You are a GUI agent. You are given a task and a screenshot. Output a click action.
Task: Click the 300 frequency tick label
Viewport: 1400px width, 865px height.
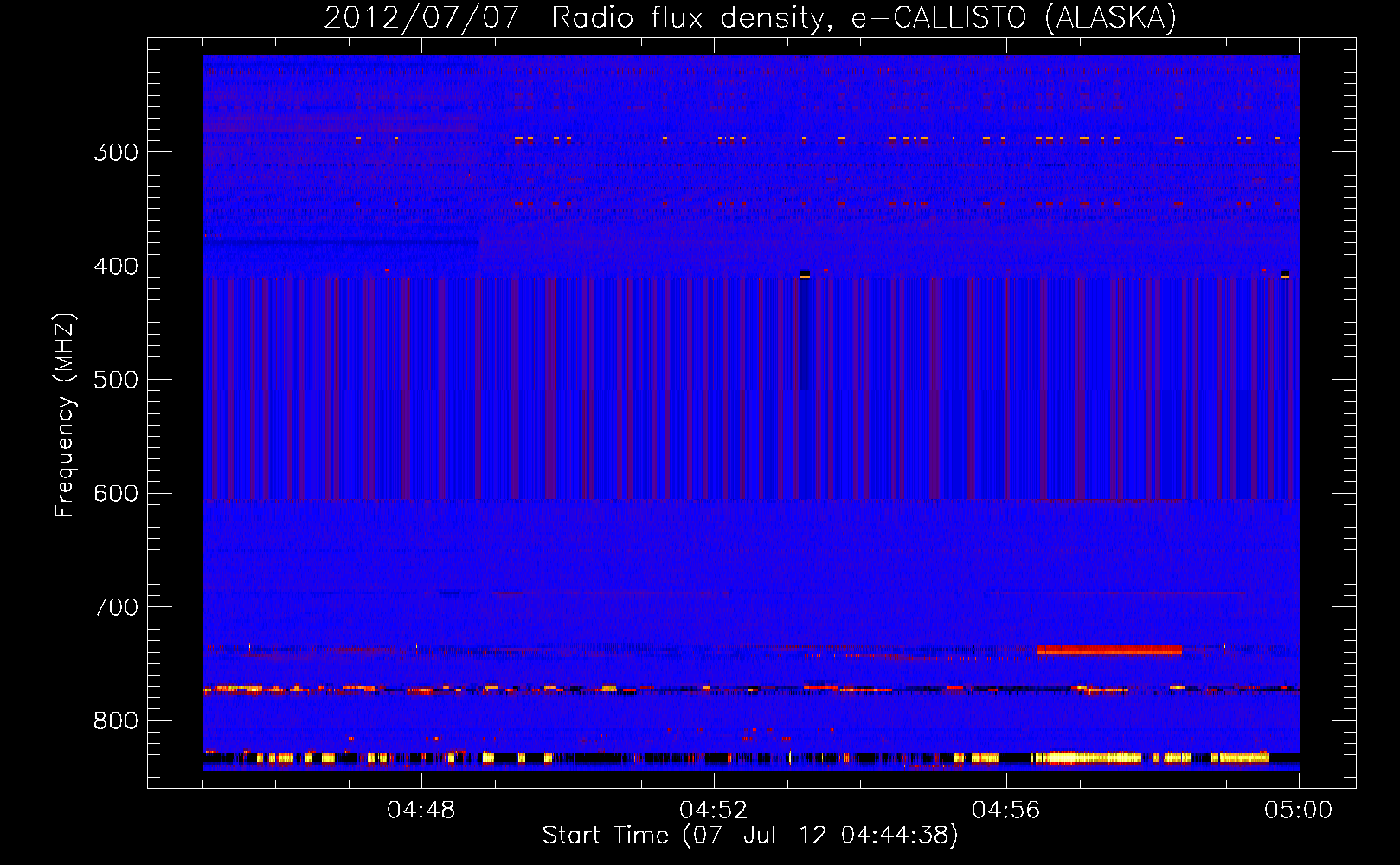tap(116, 152)
